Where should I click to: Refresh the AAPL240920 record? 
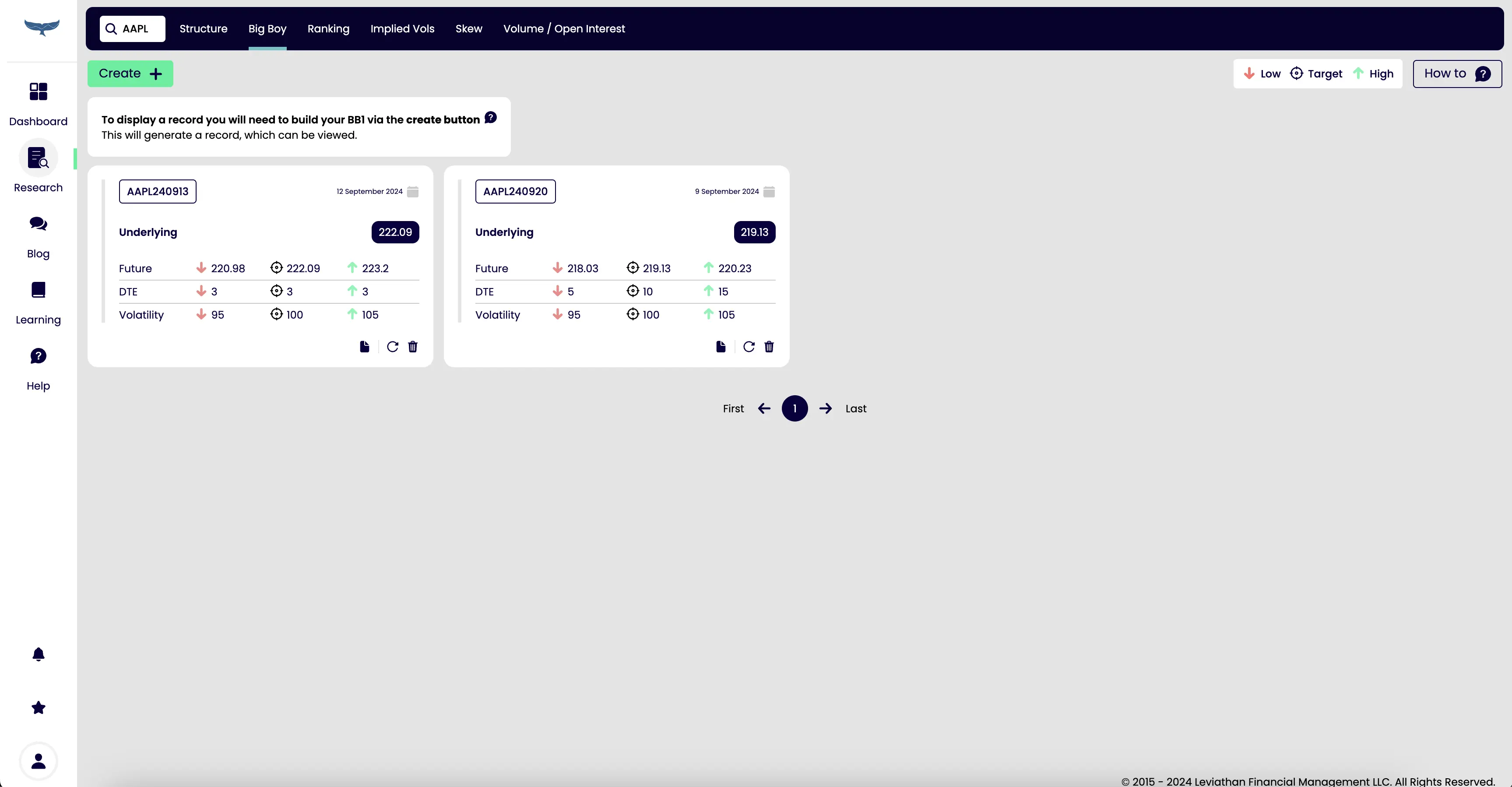pyautogui.click(x=749, y=347)
